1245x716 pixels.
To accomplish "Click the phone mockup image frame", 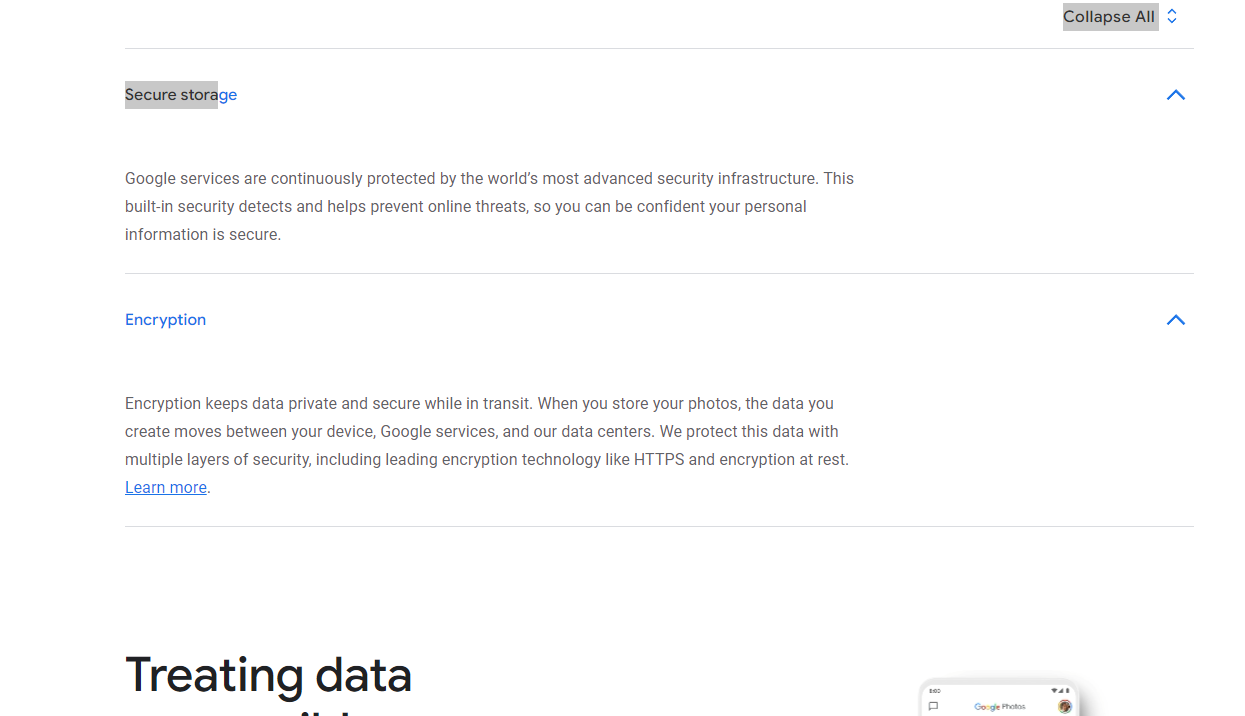I will click(x=1000, y=699).
